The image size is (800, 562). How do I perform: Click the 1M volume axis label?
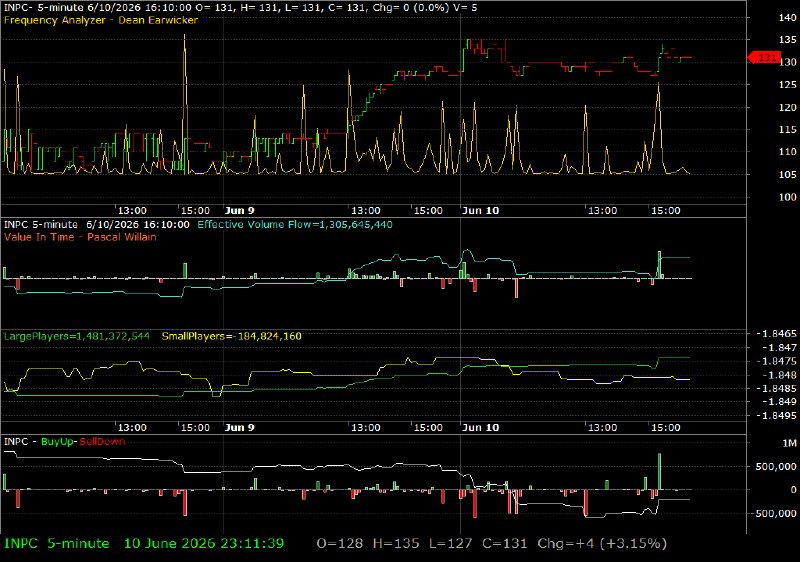click(x=789, y=443)
